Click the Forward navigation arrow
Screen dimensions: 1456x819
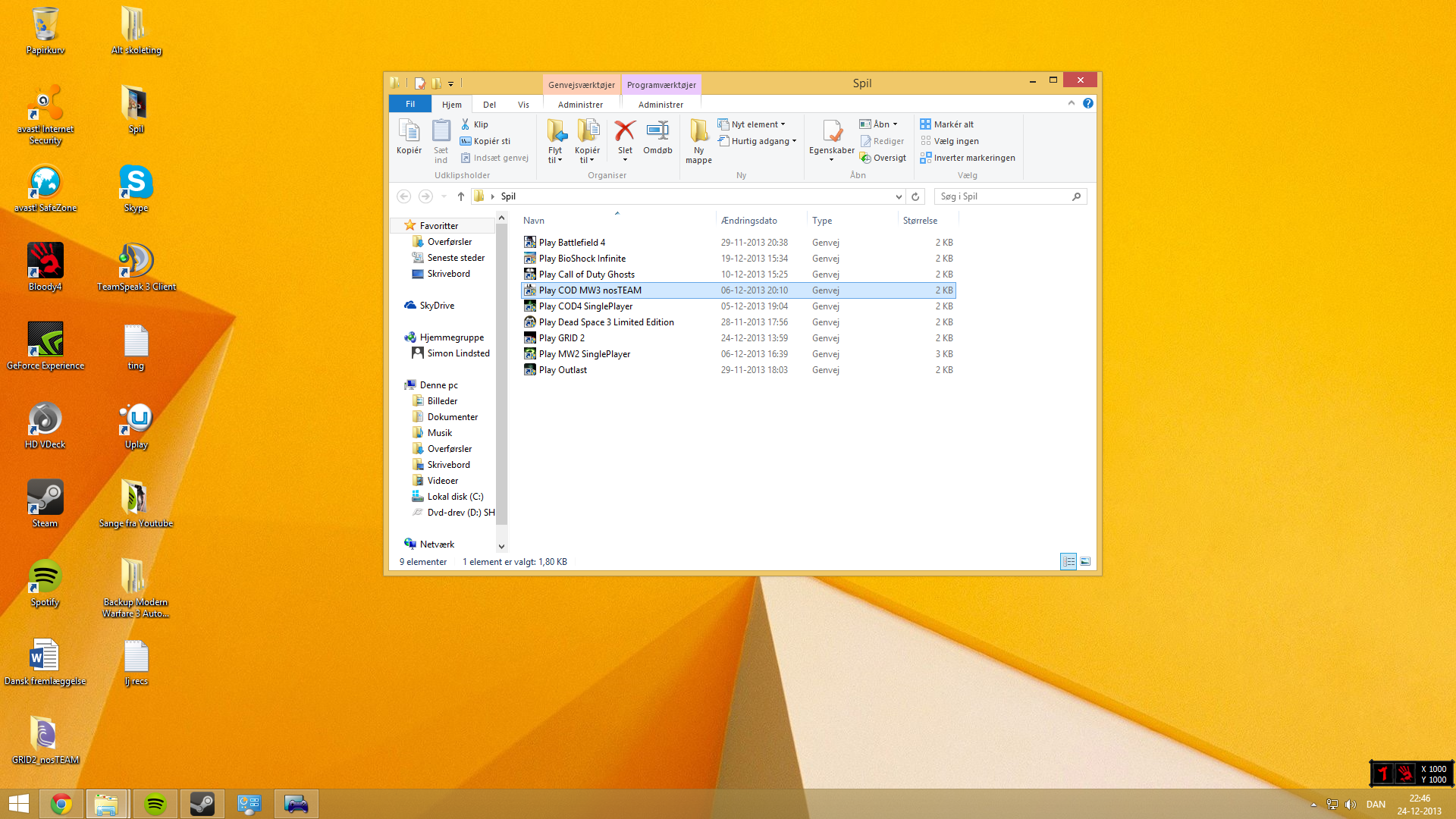[x=425, y=196]
